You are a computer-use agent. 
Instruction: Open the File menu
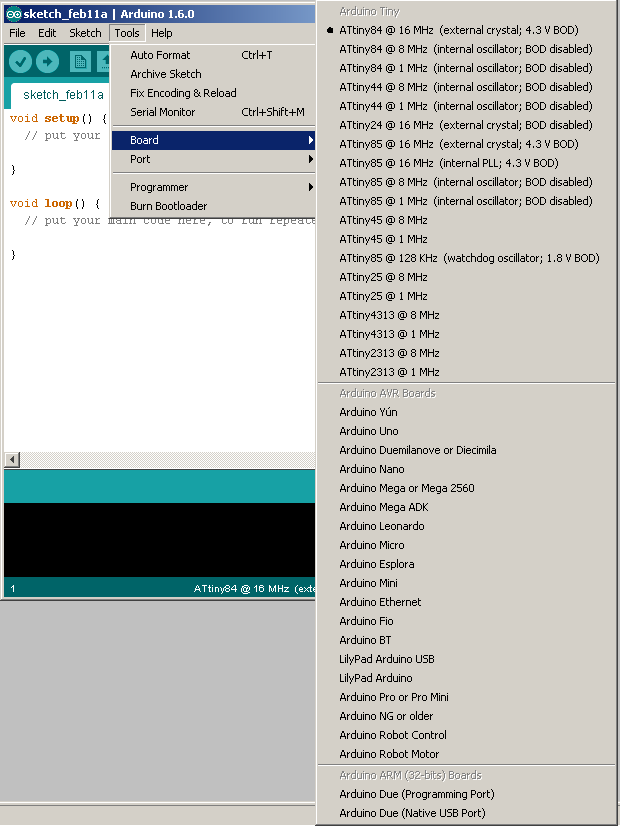(x=17, y=33)
